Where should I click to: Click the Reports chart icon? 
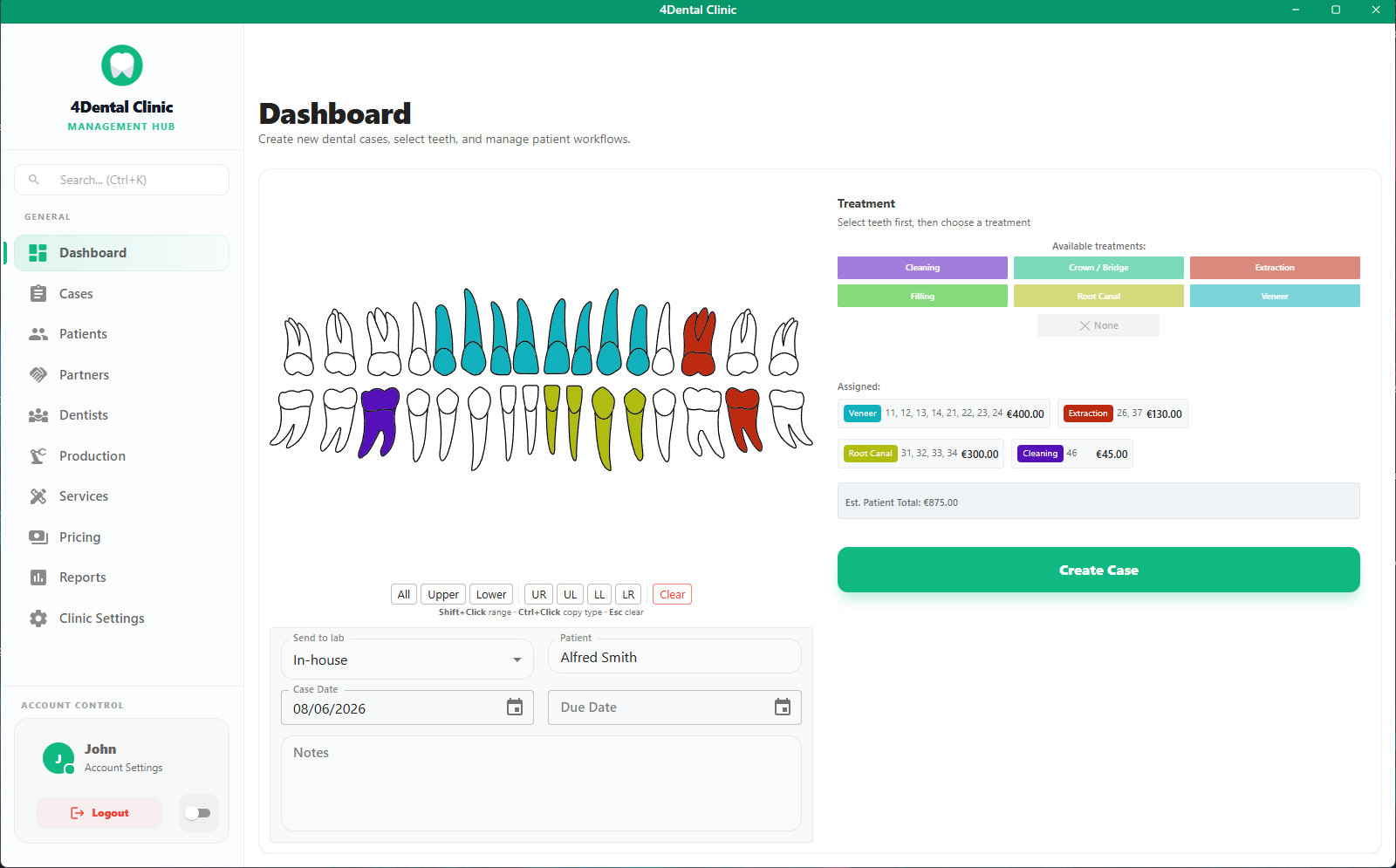pos(38,578)
